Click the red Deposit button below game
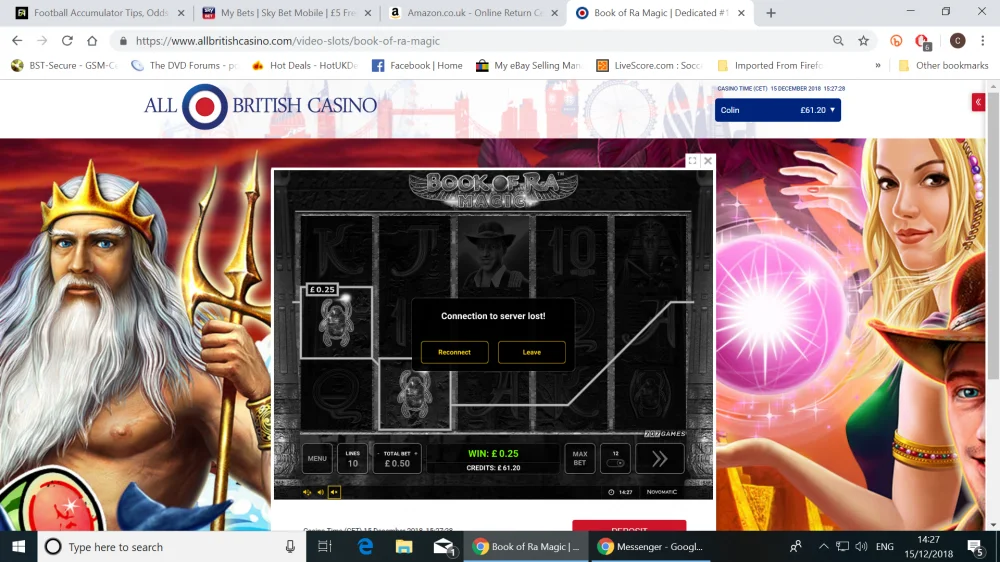The width and height of the screenshot is (1000, 562). (629, 526)
